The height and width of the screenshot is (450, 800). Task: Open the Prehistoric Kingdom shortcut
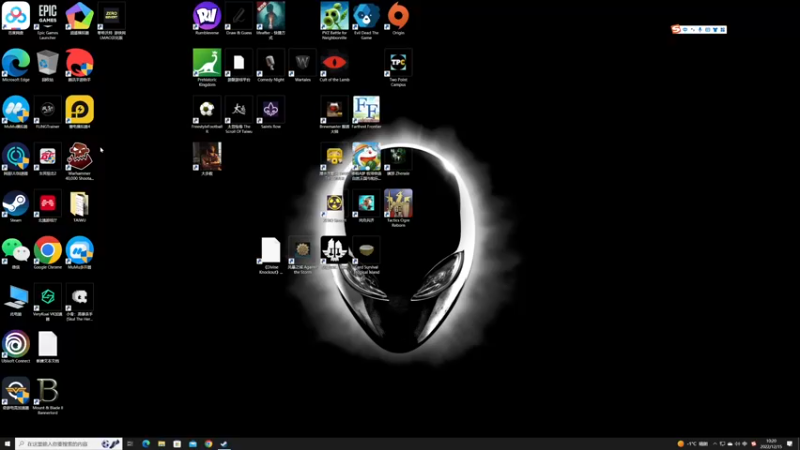click(x=207, y=67)
